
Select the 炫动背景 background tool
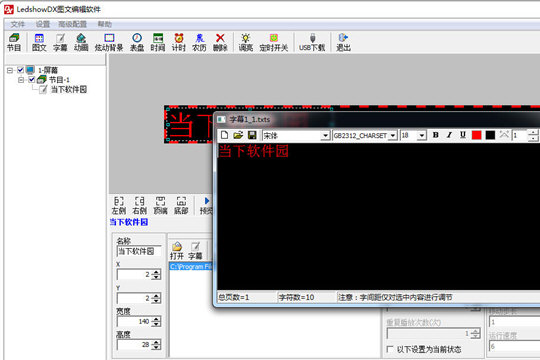point(109,42)
